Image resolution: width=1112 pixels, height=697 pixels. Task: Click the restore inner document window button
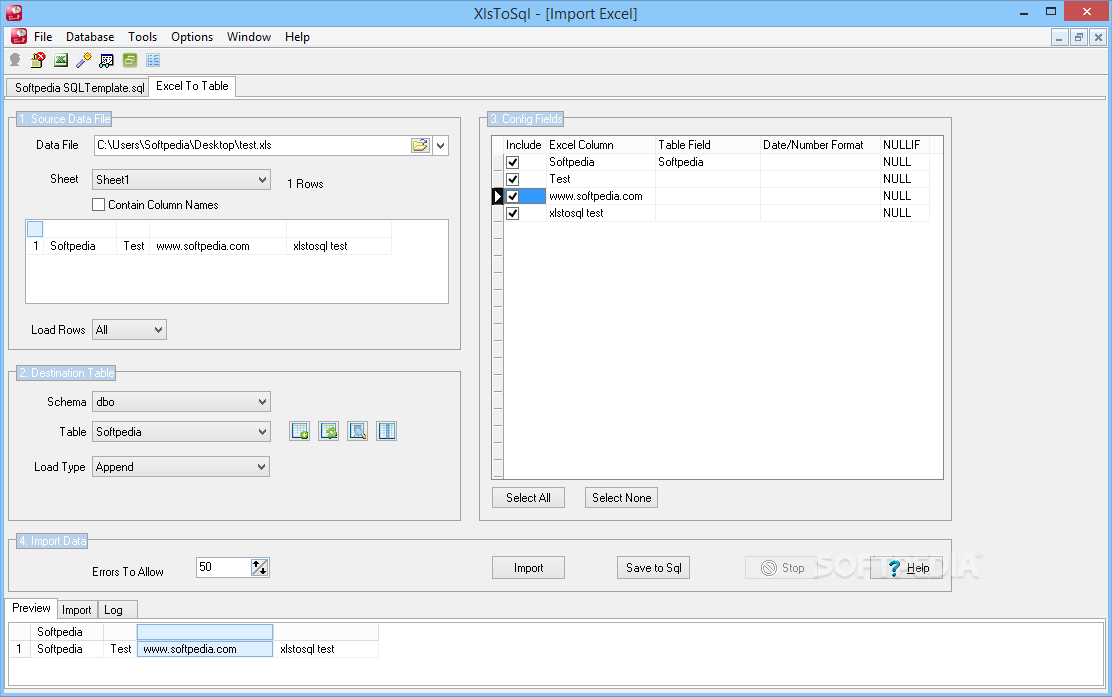[x=1079, y=38]
